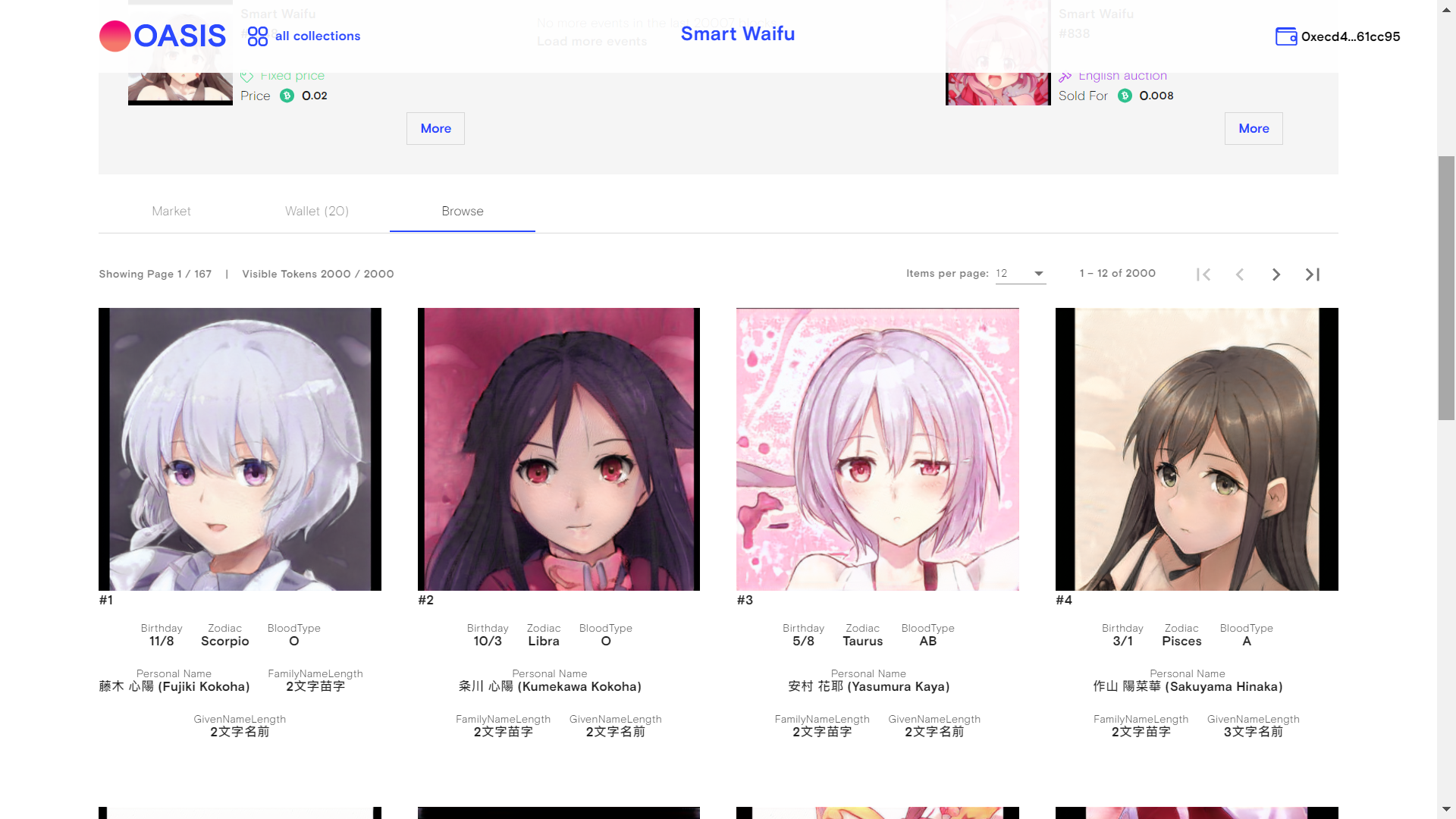
Task: Click More under the English auction listing
Action: [x=1254, y=129]
